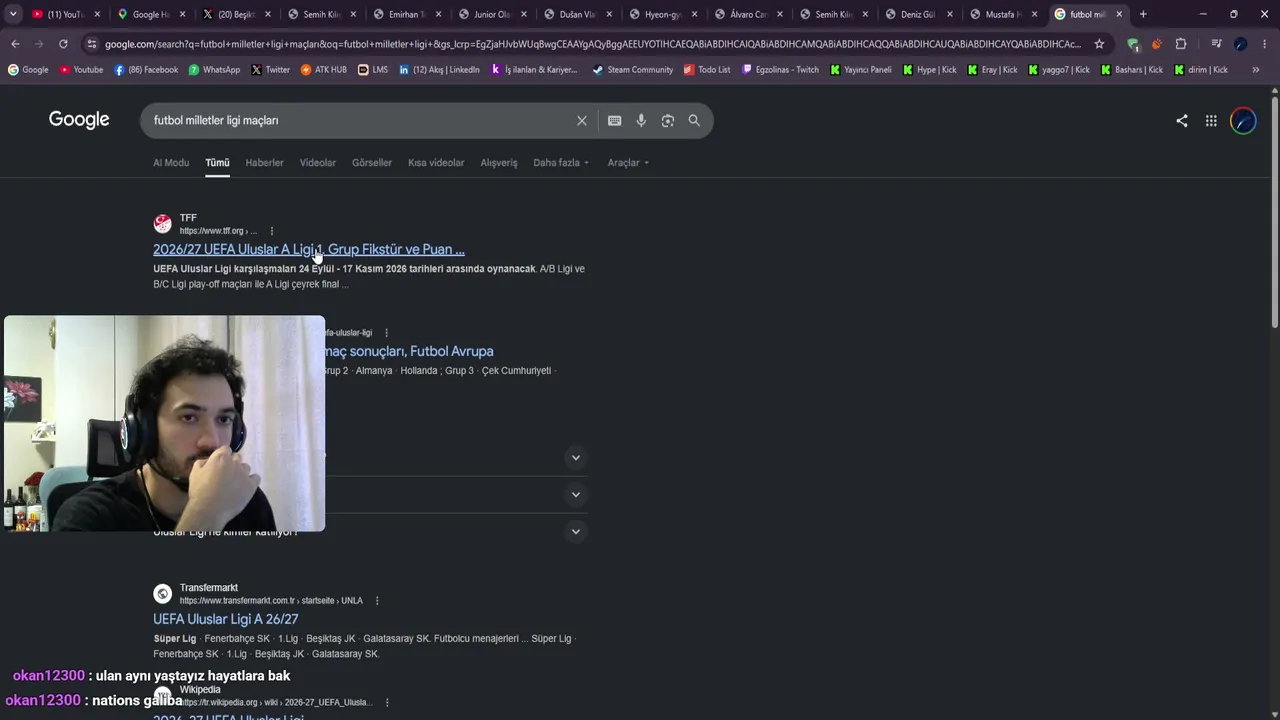Expand the second related question chevron
1280x720 pixels.
point(575,495)
